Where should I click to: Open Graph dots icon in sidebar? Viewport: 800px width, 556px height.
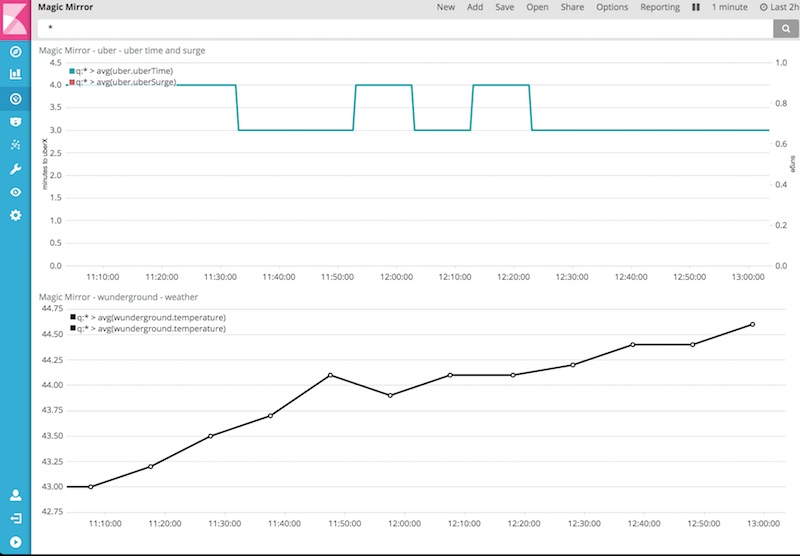pyautogui.click(x=15, y=145)
